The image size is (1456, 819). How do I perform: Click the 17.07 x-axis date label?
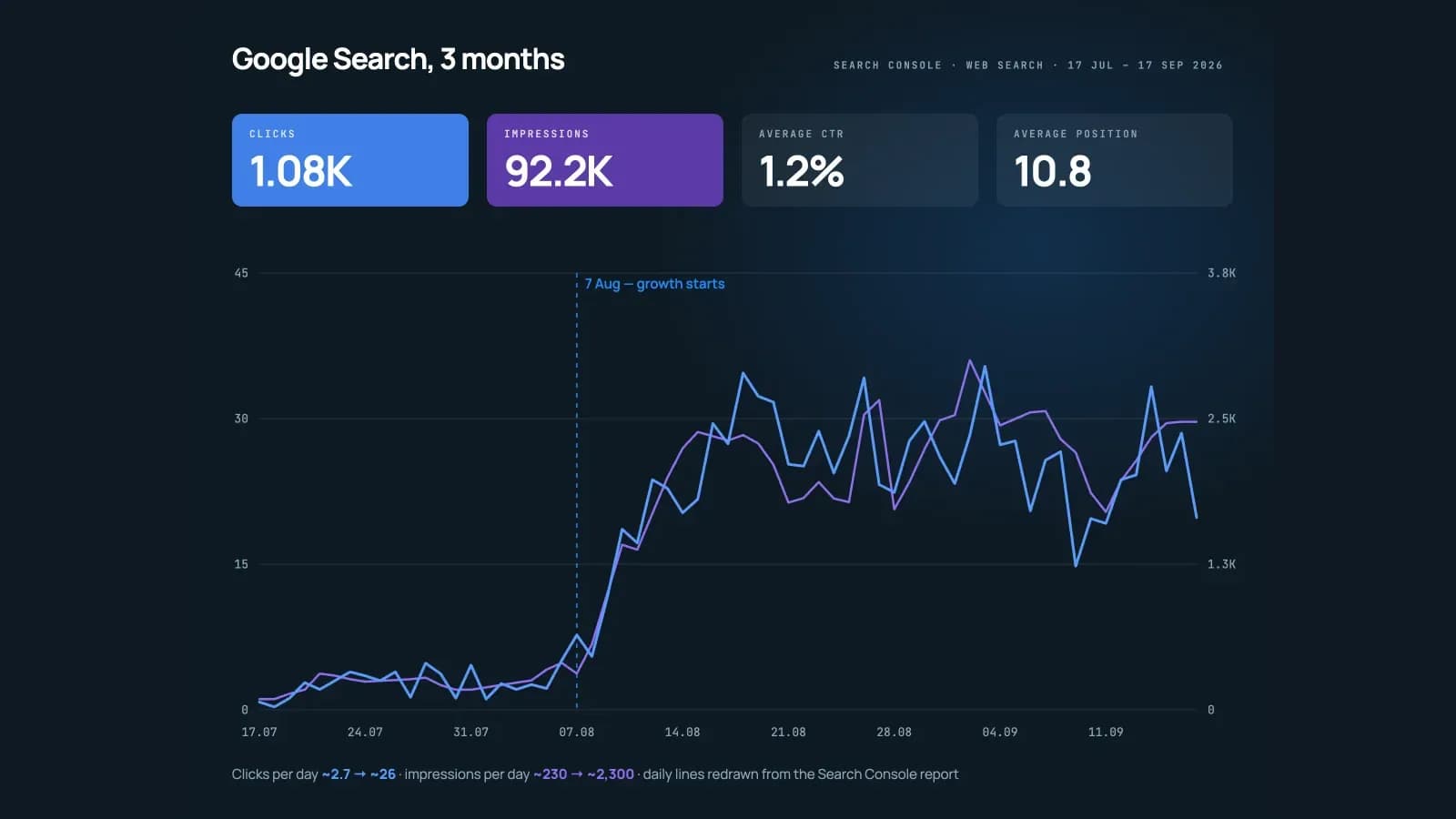pyautogui.click(x=259, y=733)
